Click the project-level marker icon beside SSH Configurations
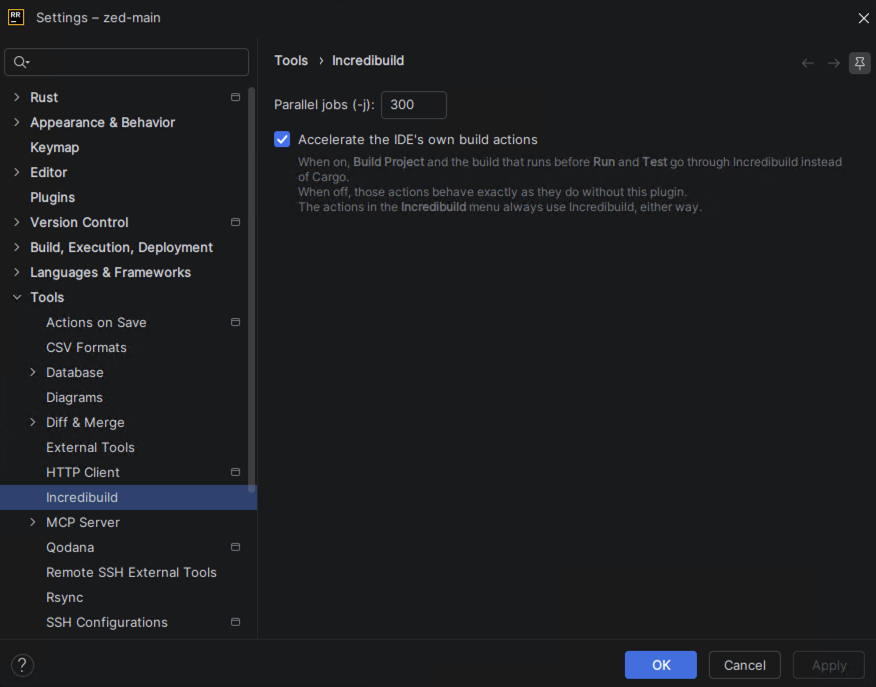This screenshot has width=876, height=687. pyautogui.click(x=235, y=622)
